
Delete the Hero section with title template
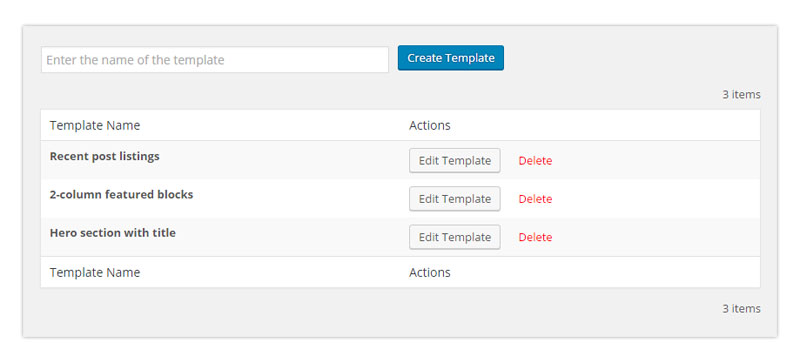pos(535,237)
